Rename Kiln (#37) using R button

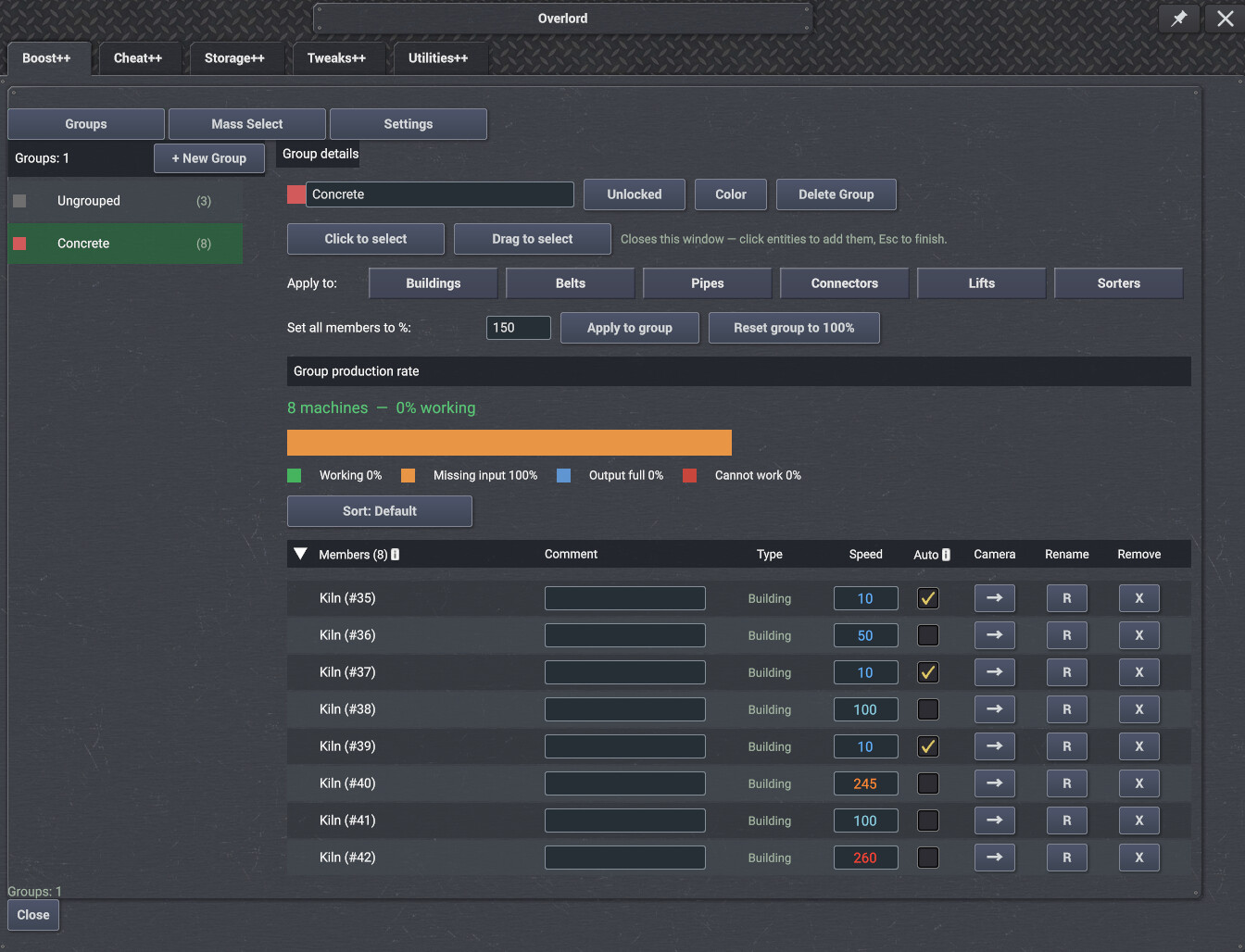pos(1066,672)
